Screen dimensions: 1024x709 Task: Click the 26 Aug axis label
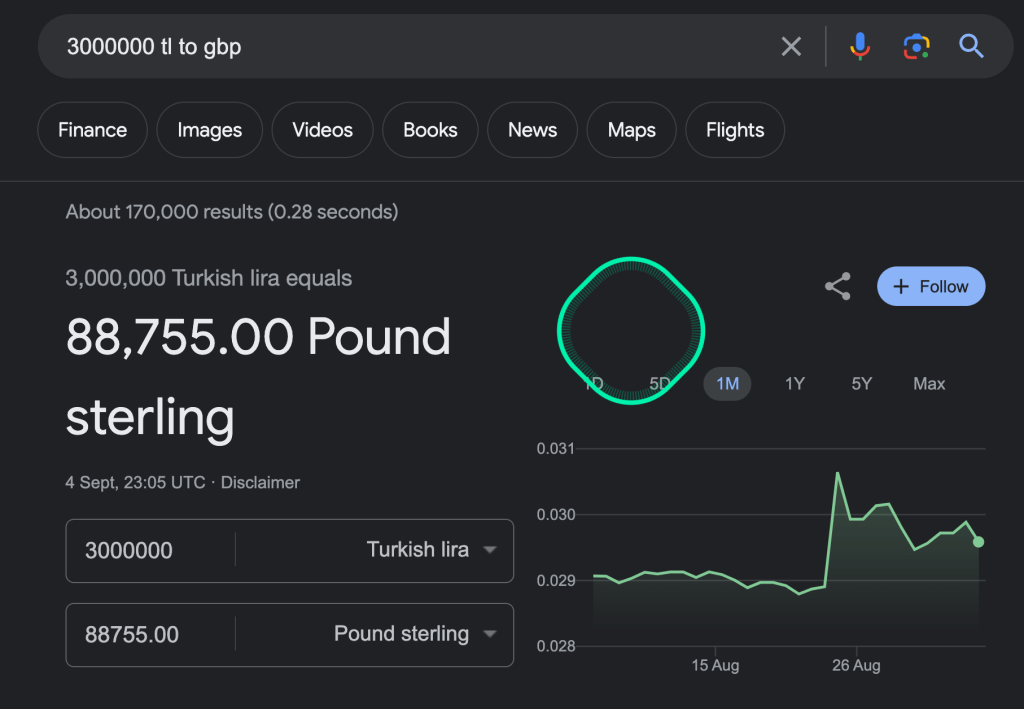pyautogui.click(x=856, y=665)
